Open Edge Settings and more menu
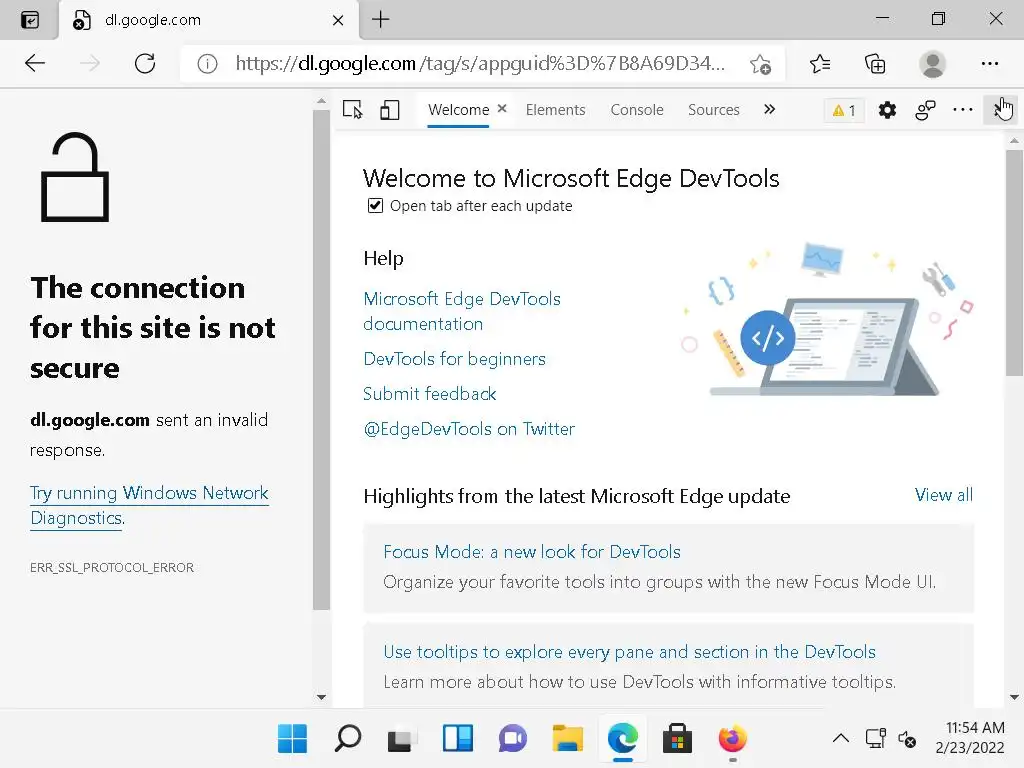Screen dimensions: 1024x768 tap(989, 63)
